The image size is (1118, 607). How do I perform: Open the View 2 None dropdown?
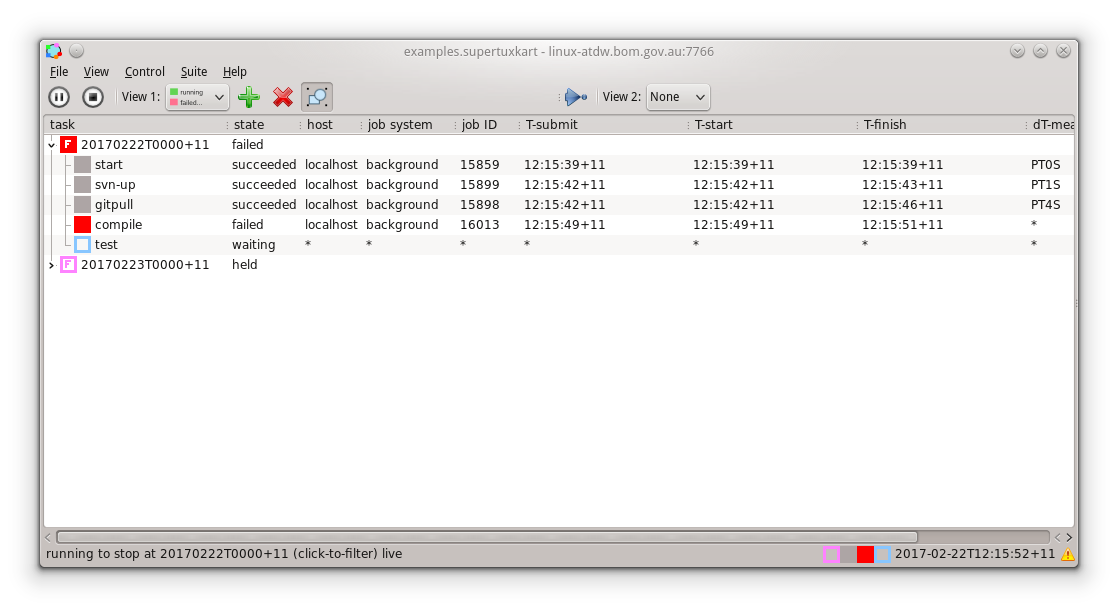[x=678, y=97]
